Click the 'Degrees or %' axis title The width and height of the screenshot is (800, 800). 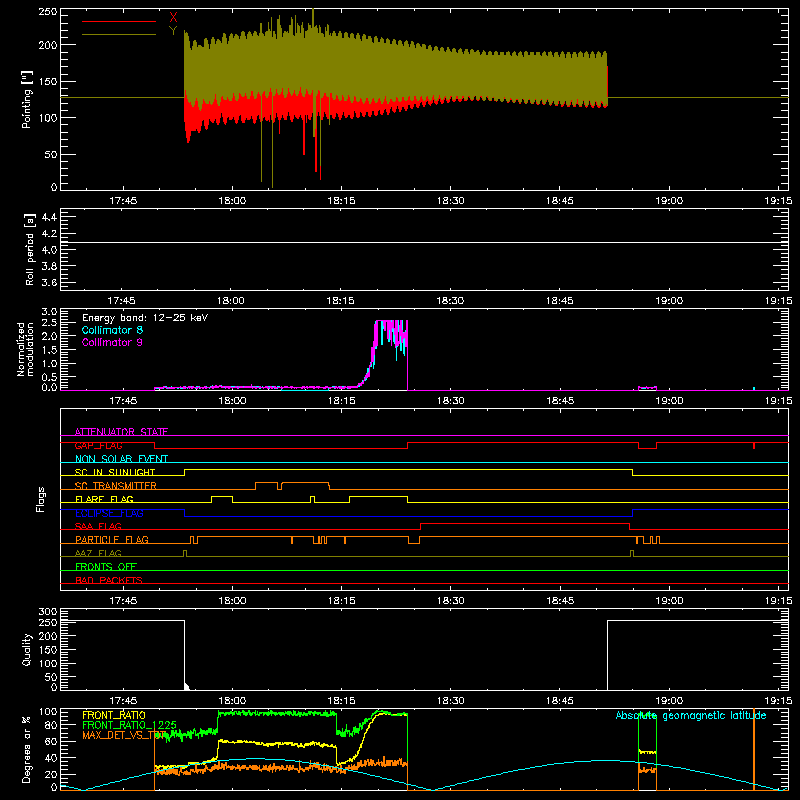pos(27,749)
